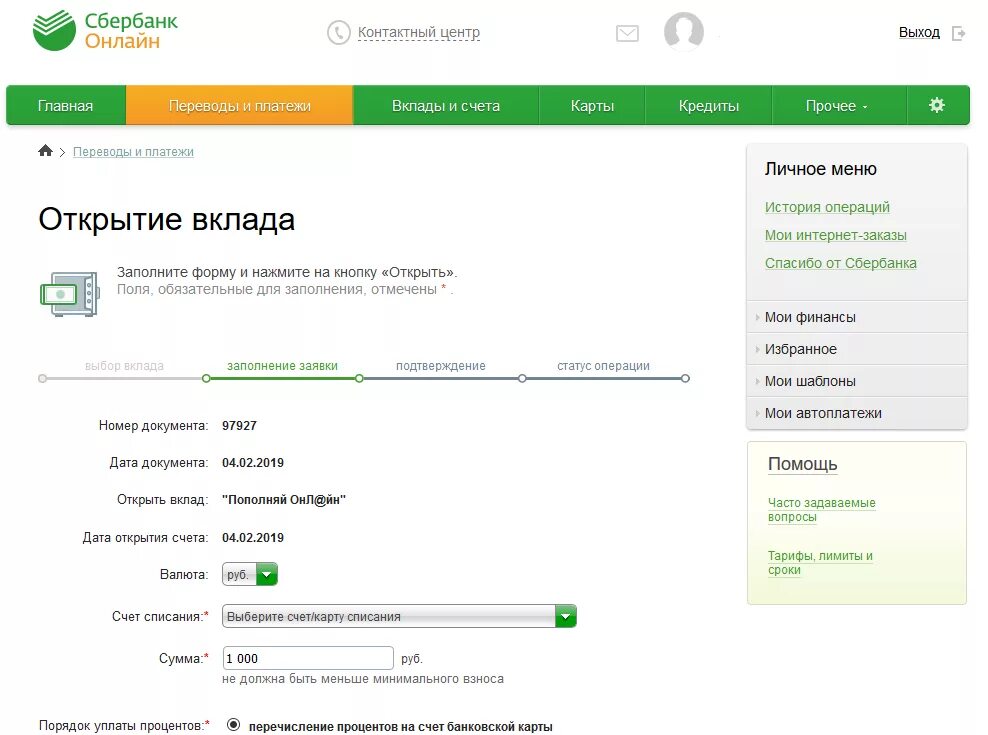Open История операций link
Screen dimensions: 988x735
click(x=827, y=207)
